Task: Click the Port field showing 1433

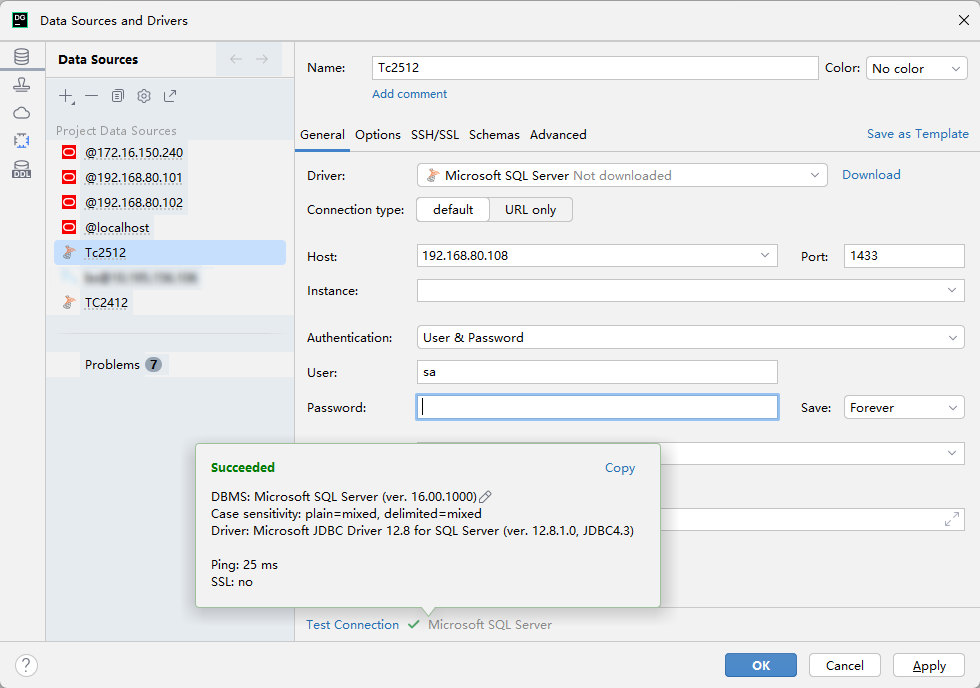Action: click(904, 256)
